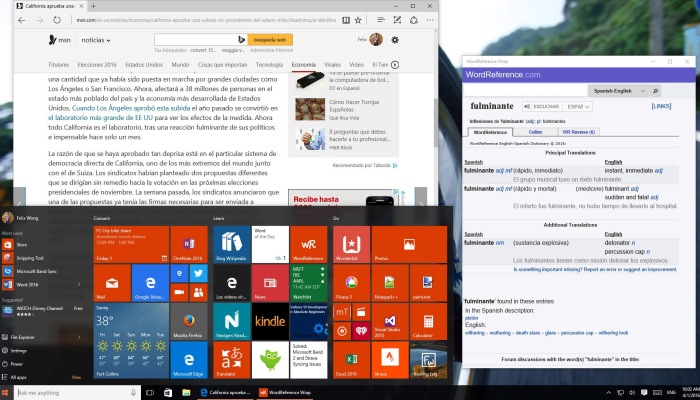Image resolution: width=700 pixels, height=400 pixels.
Task: Open the Mail tile
Action: point(112,283)
